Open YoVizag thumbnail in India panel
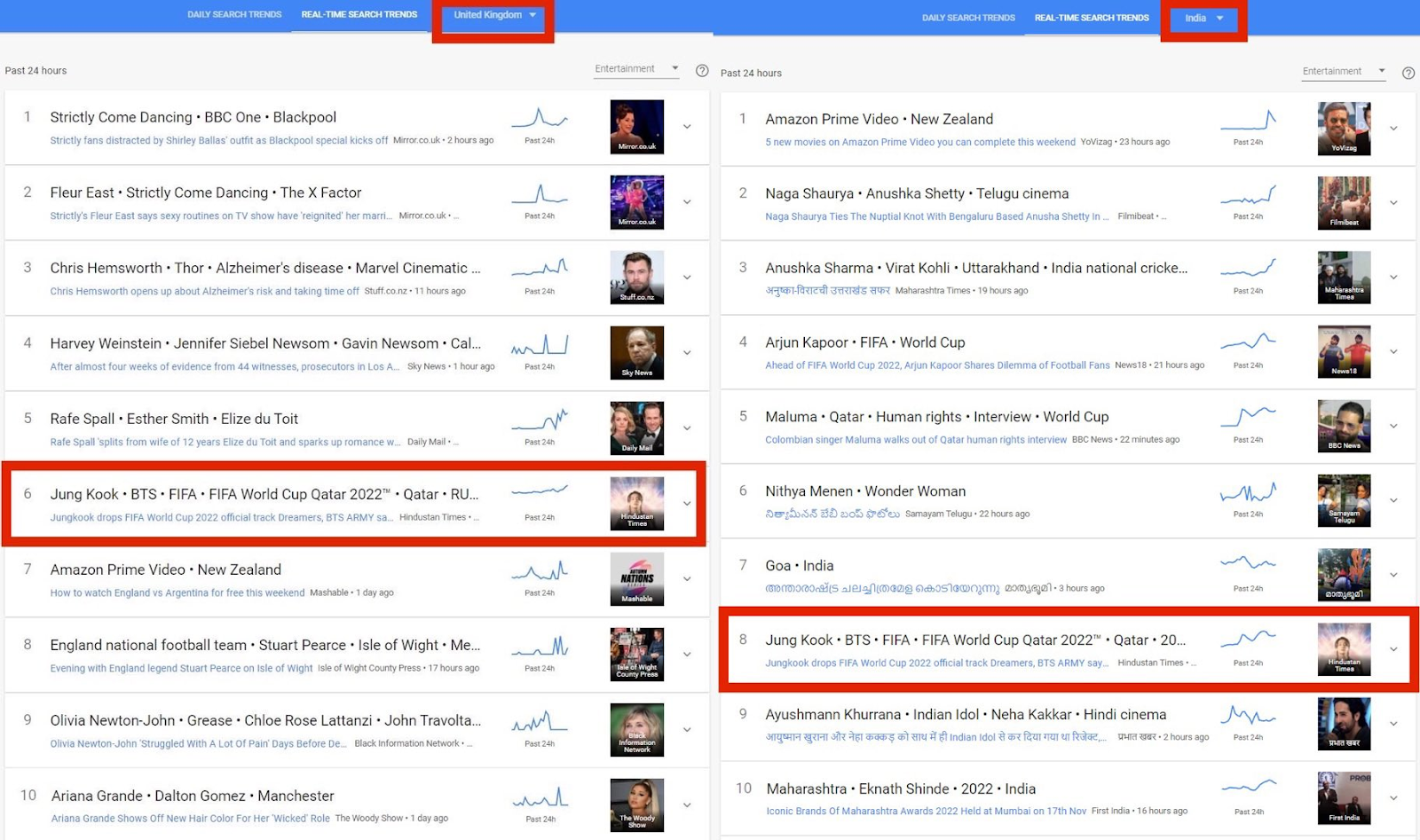 1345,129
